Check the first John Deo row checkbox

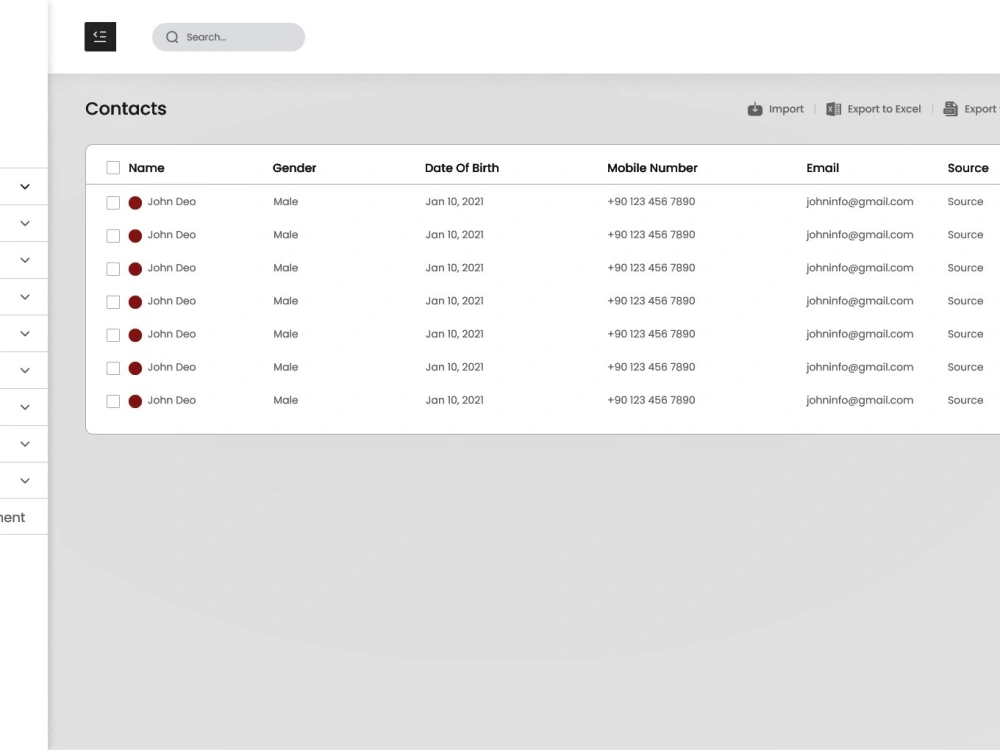[113, 203]
